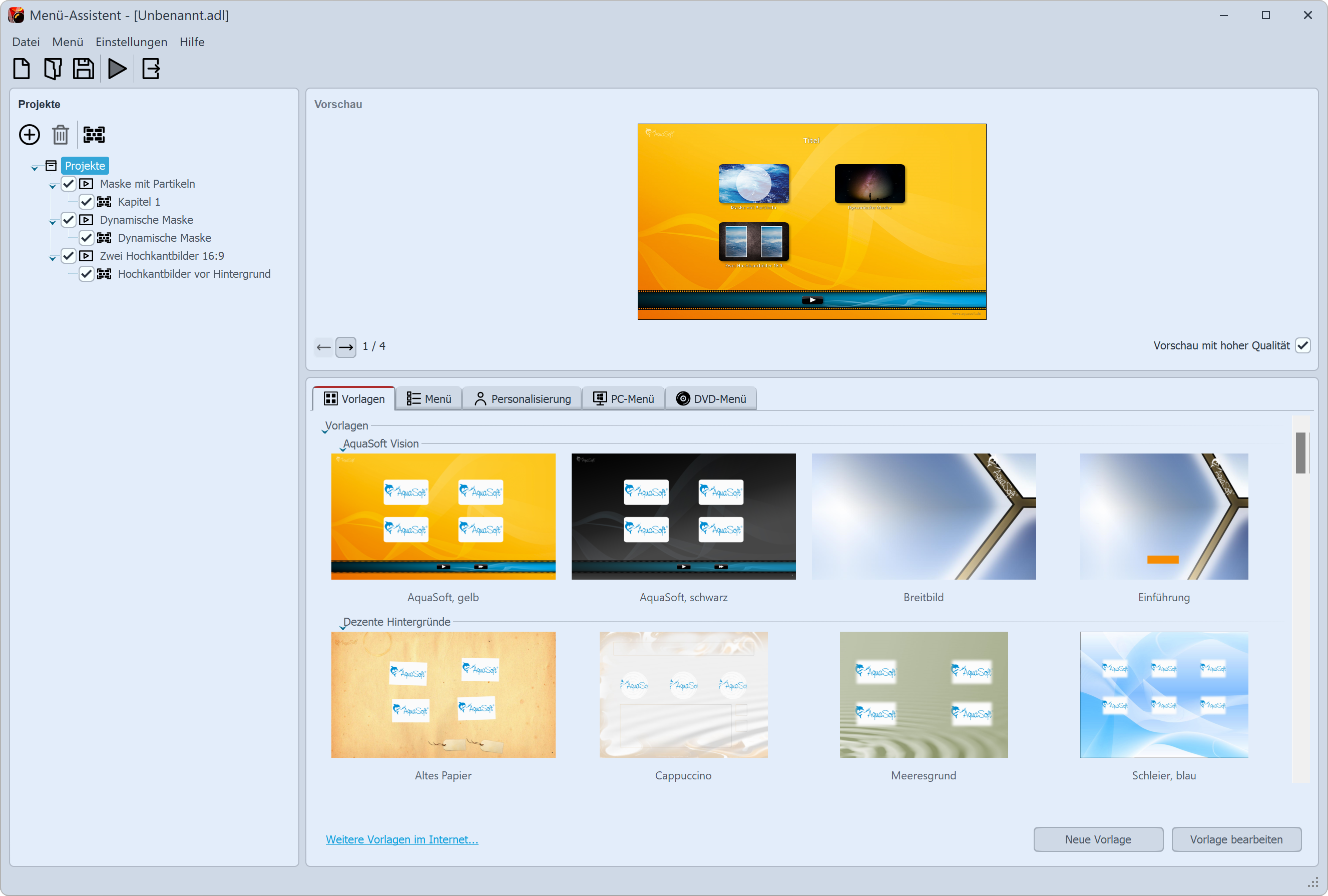
Task: Click the export project icon
Action: click(x=152, y=68)
